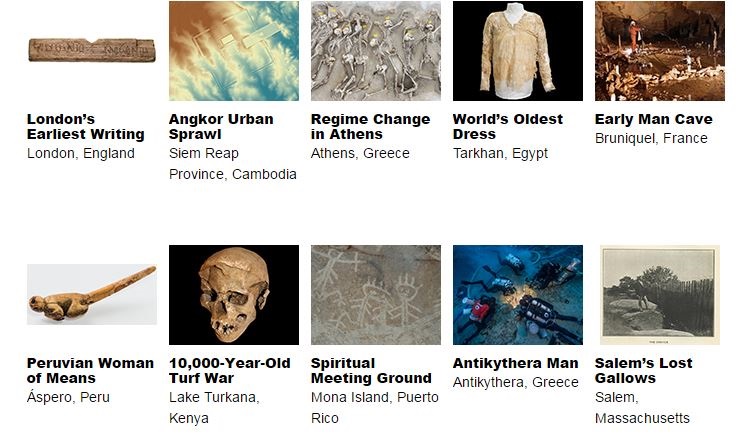This screenshot has width=743, height=435.
Task: Click the Angkor Urban Sprawl lidar map thumbnail
Action: (234, 51)
